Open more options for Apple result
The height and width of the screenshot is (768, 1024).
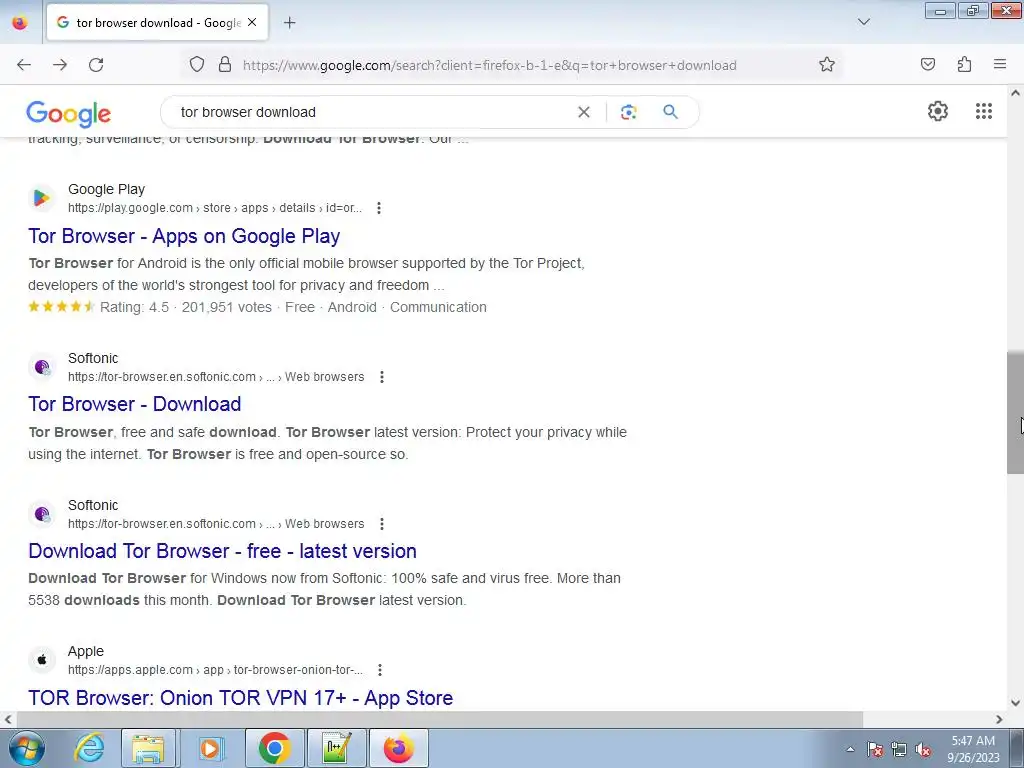pos(380,670)
